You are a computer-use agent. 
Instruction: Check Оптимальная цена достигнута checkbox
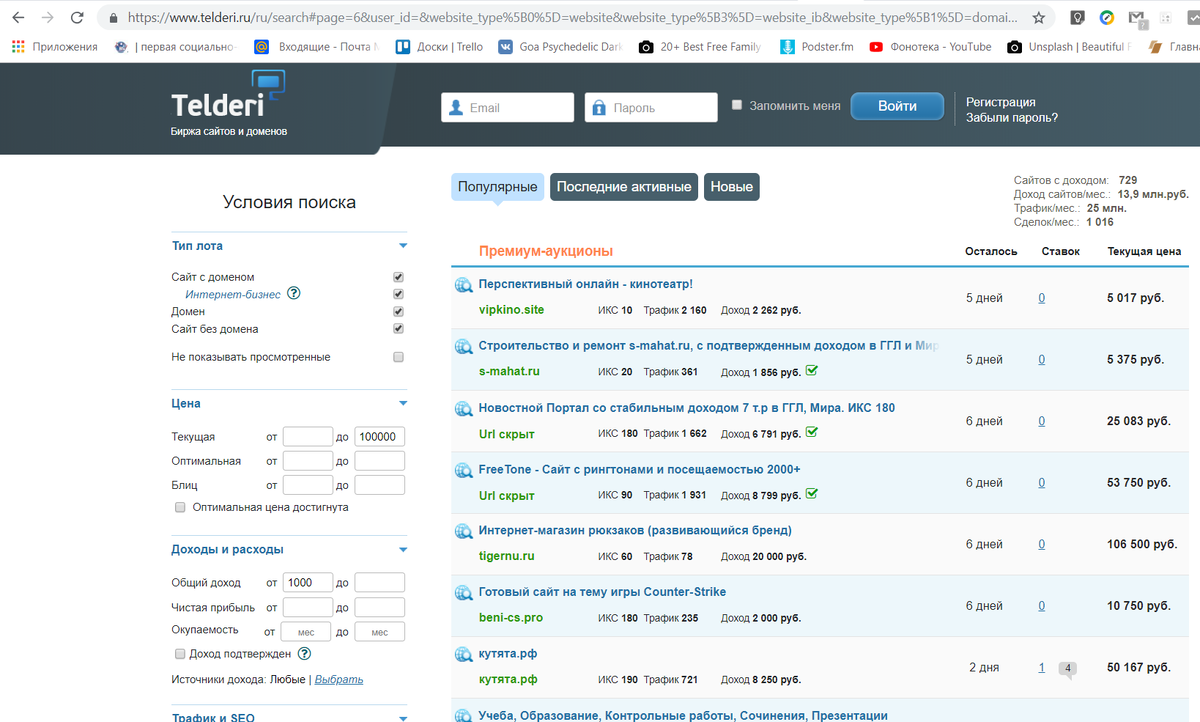pyautogui.click(x=181, y=507)
